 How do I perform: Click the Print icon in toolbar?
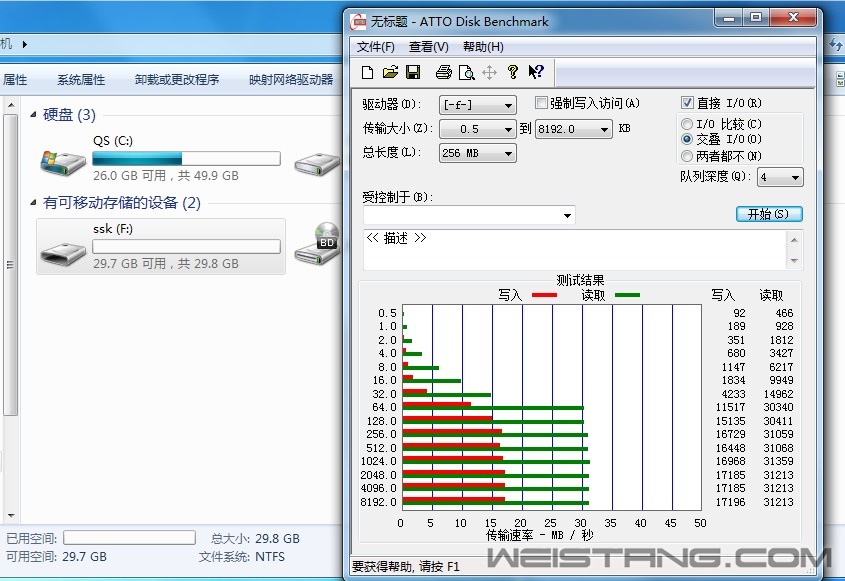point(444,72)
